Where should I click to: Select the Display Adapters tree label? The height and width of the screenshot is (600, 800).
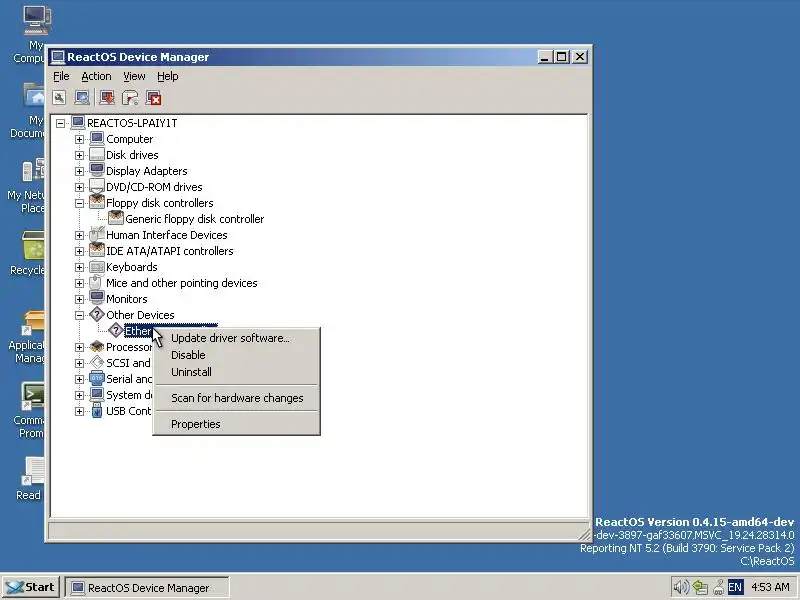point(146,171)
